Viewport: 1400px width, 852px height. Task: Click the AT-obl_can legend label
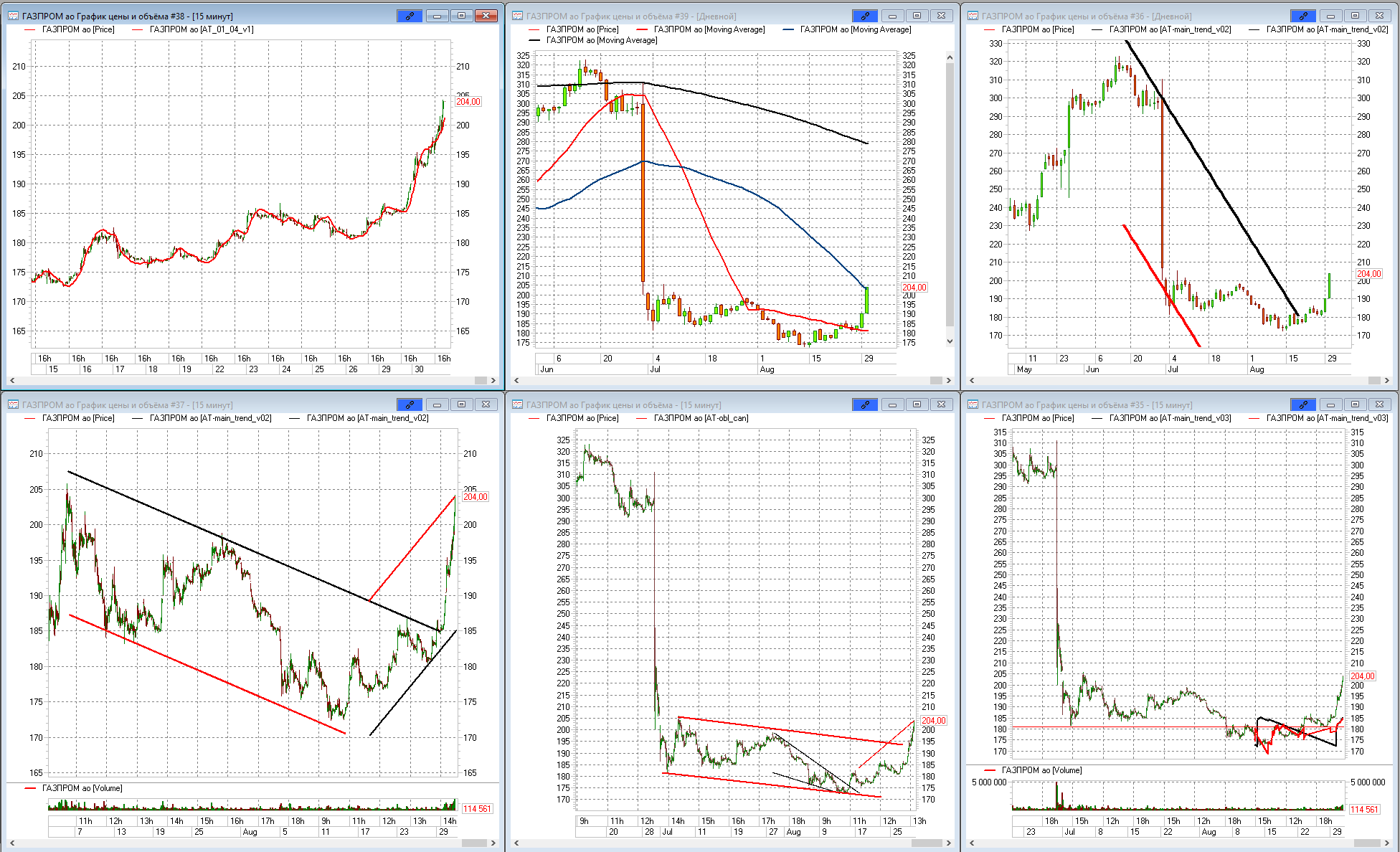700,418
